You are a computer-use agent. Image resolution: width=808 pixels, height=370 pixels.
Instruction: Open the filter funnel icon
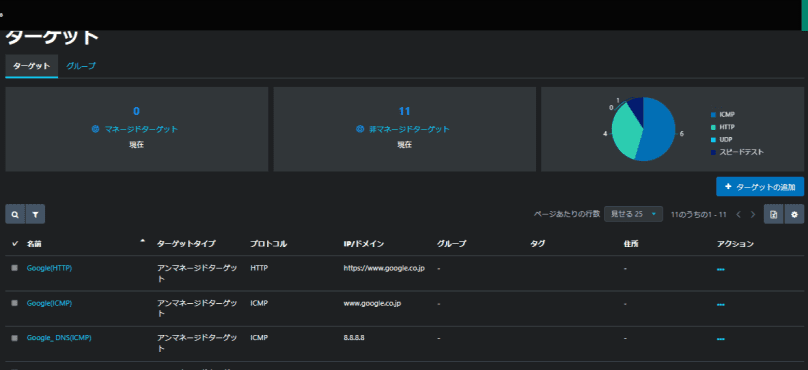(x=35, y=214)
